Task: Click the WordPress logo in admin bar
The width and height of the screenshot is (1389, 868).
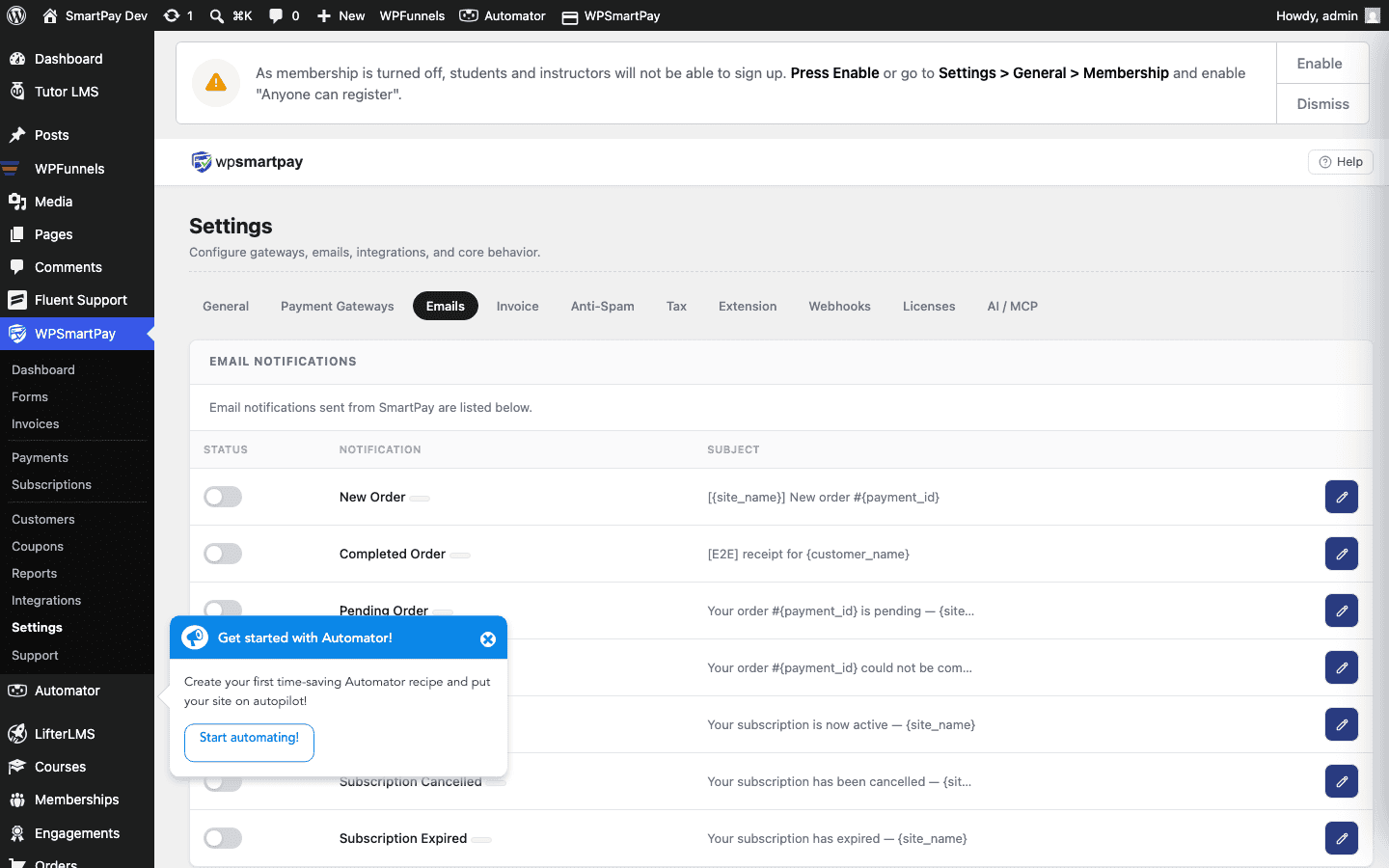Action: [x=16, y=15]
